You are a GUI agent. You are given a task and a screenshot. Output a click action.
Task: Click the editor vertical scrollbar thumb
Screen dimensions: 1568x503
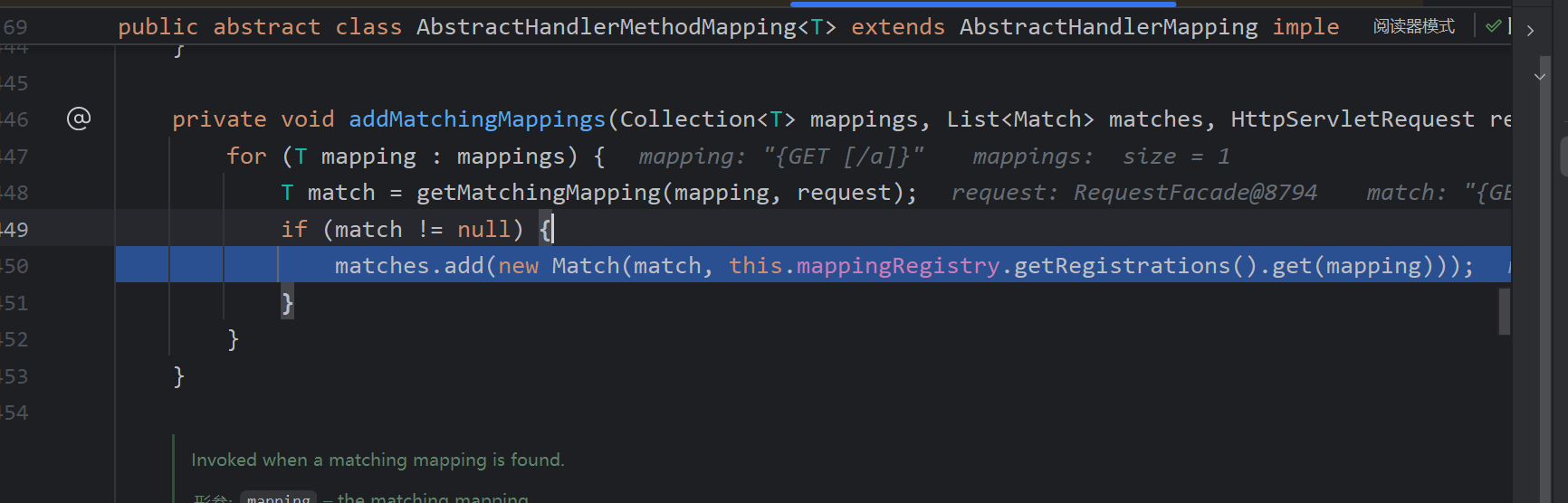[1505, 311]
